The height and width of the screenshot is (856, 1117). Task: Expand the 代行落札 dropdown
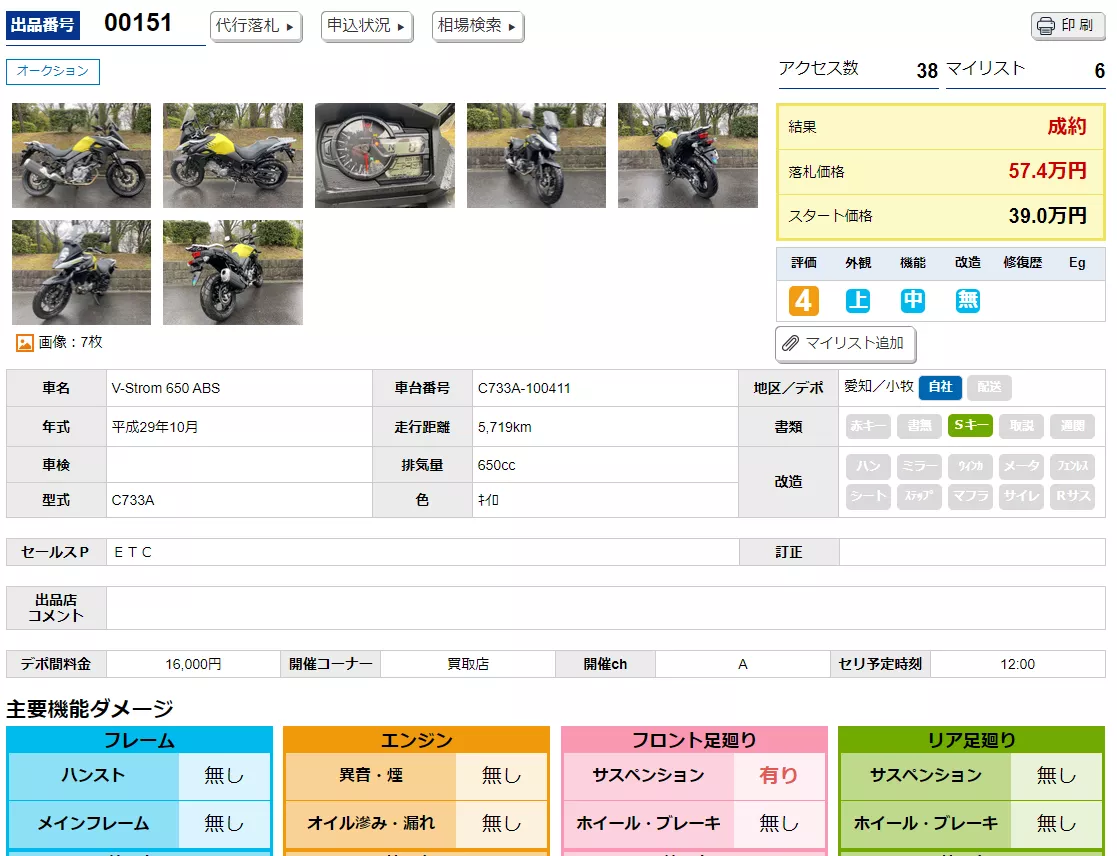pyautogui.click(x=256, y=26)
